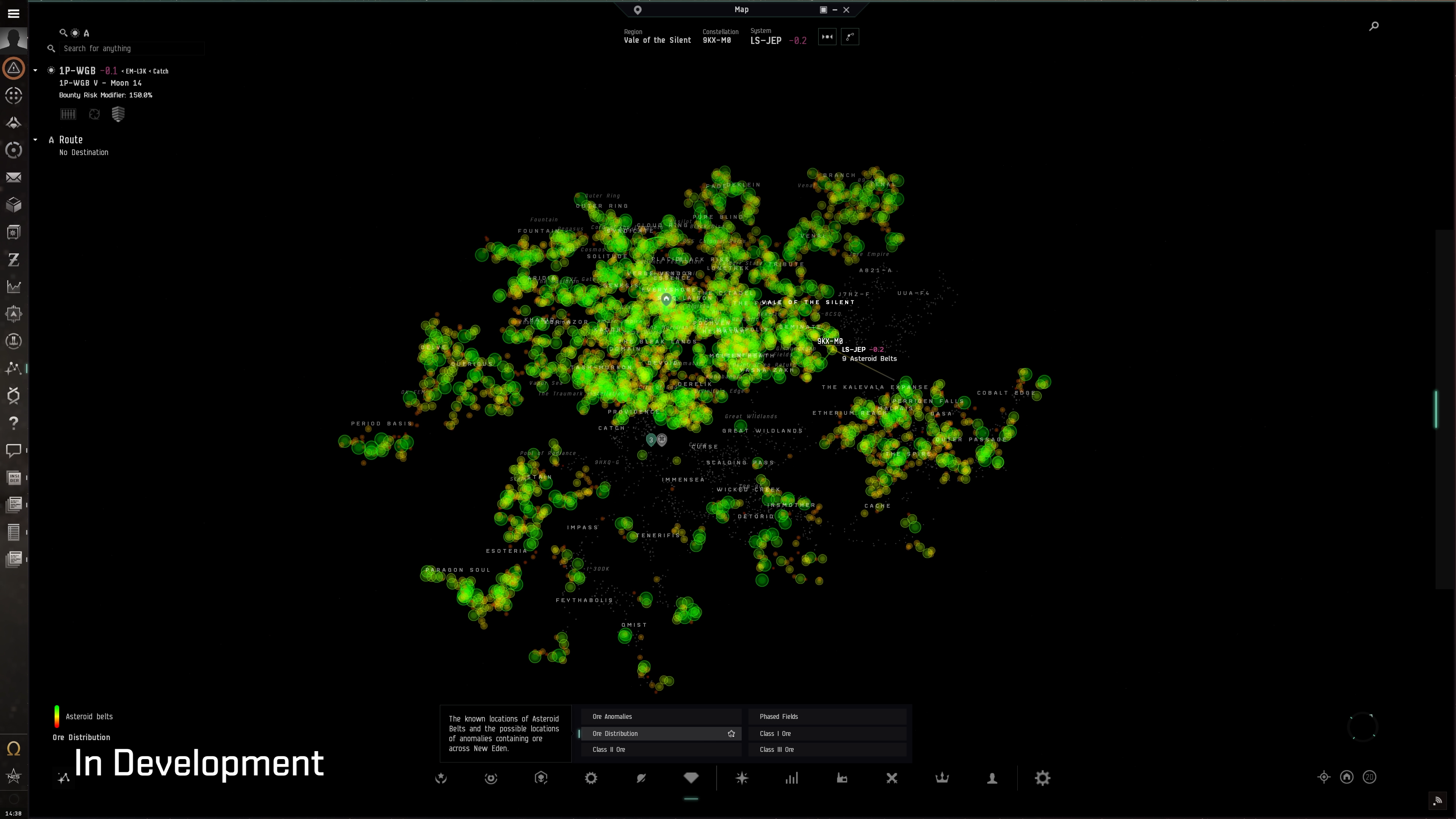
Task: Toggle favorite star on Ore Distribution
Action: point(731,734)
